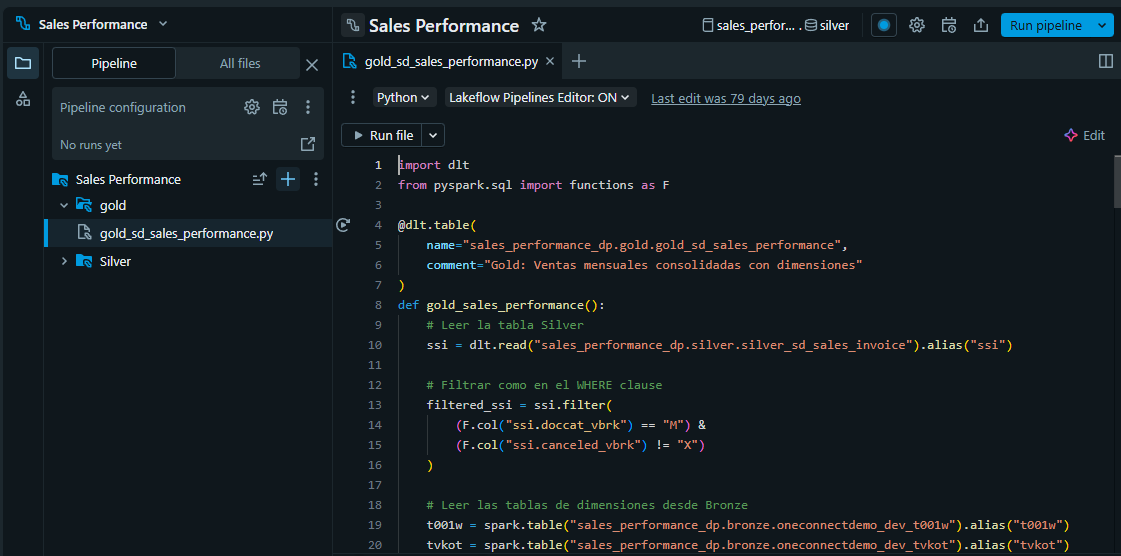Collapse the gold folder in the tree
The image size is (1121, 556).
pyautogui.click(x=64, y=205)
